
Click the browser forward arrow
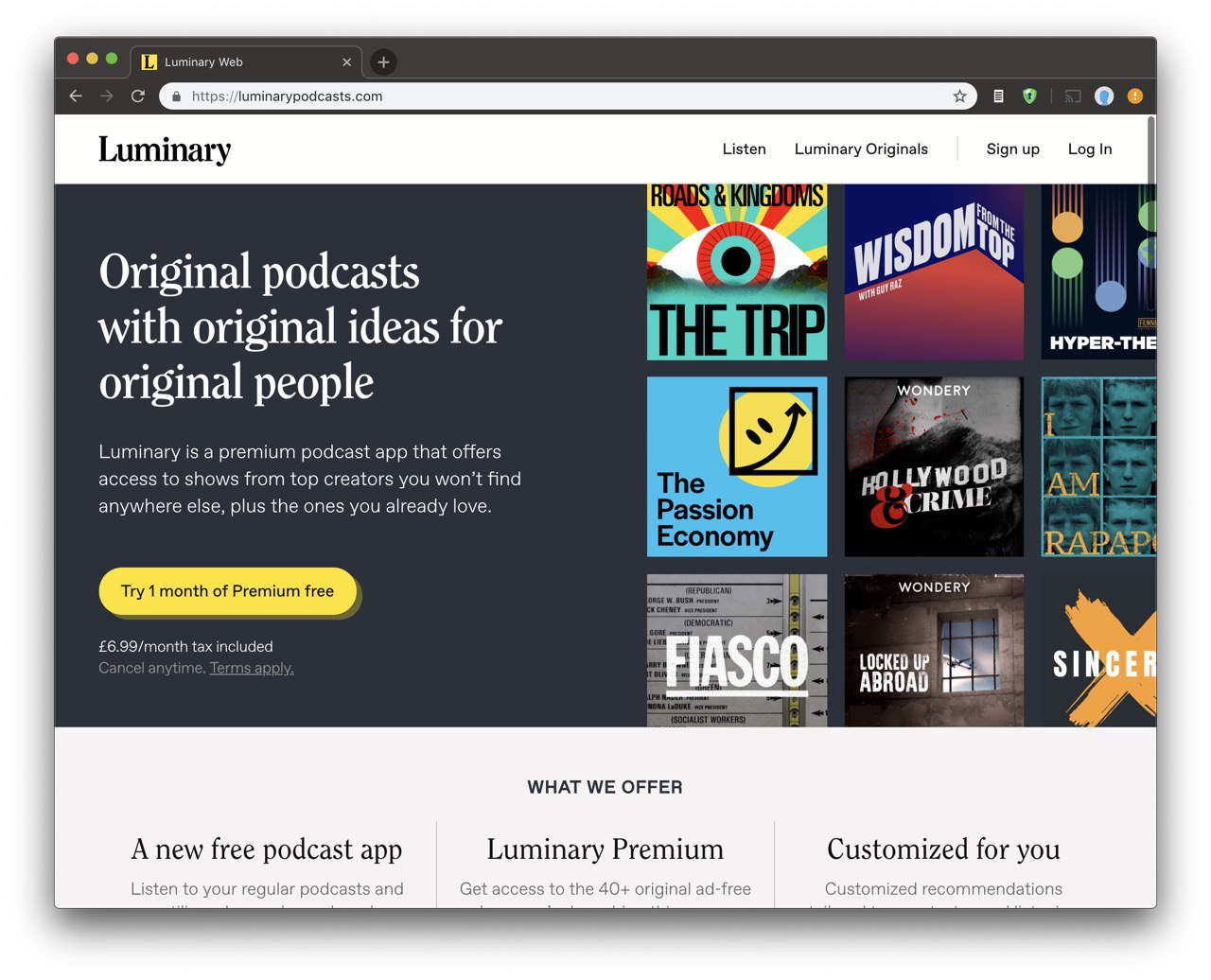point(107,96)
